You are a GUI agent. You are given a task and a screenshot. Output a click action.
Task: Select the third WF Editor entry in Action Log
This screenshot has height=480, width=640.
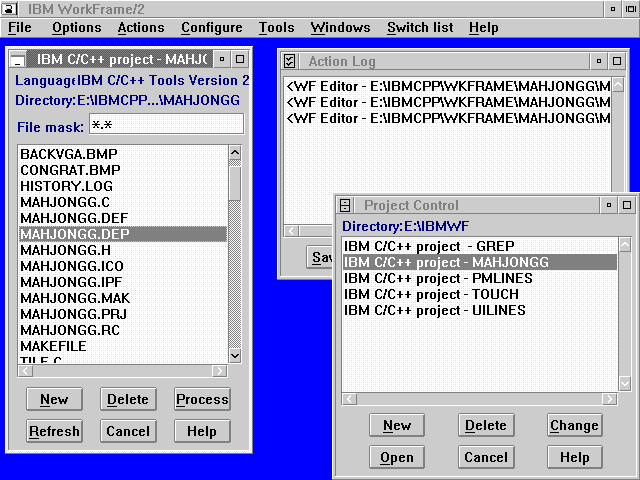pos(448,118)
